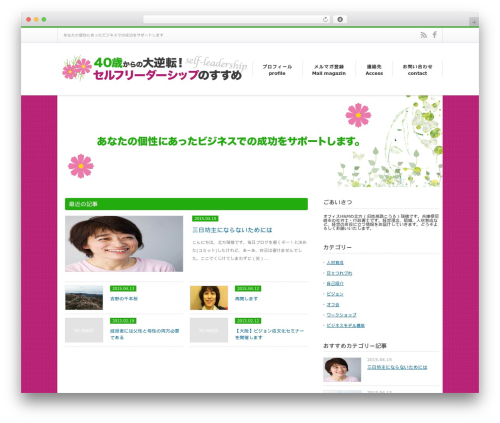Click the おすすめカテゴリー記事 sidebar heading

(x=355, y=346)
